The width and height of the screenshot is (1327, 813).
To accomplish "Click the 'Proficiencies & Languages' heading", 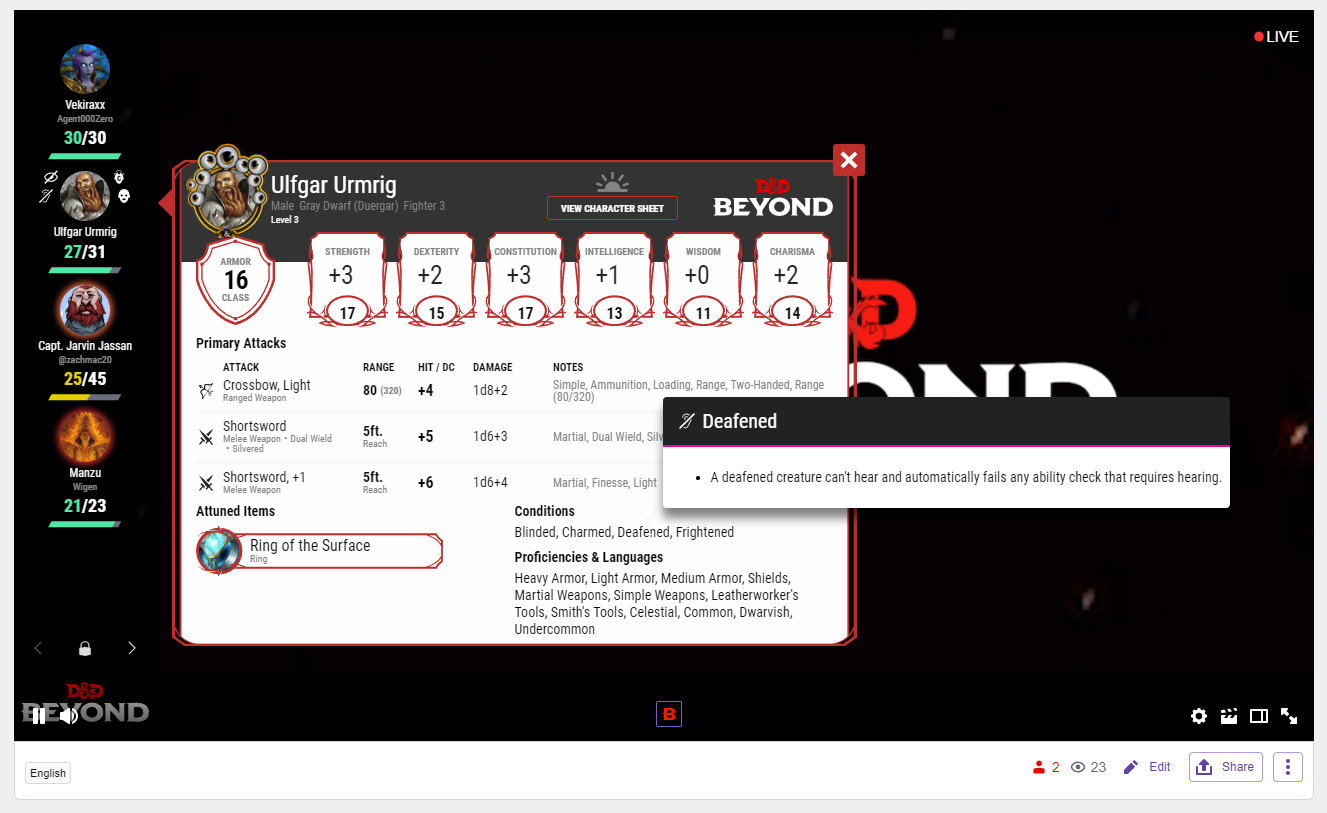I will point(589,557).
